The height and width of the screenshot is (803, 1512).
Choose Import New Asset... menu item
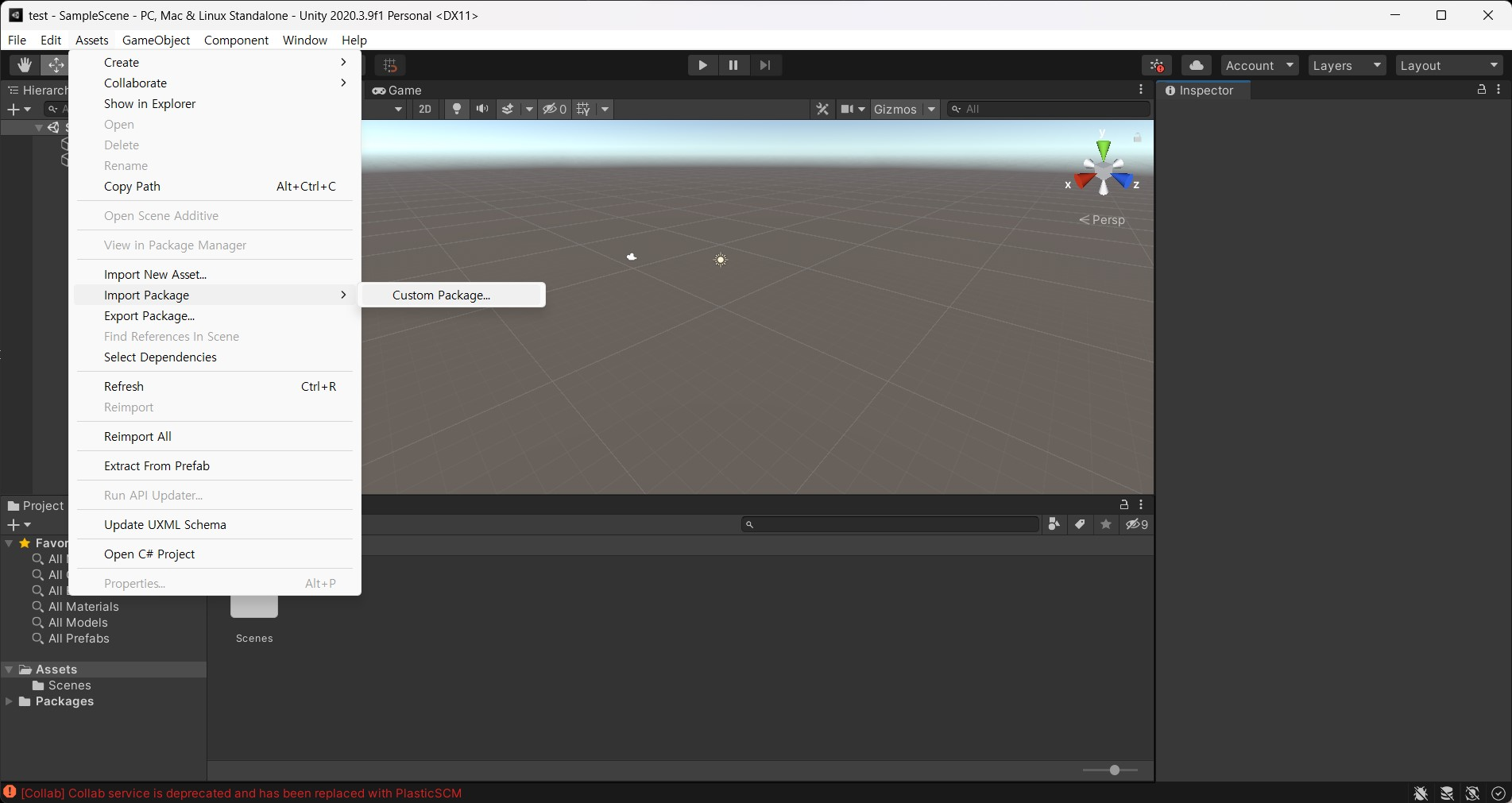click(215, 274)
